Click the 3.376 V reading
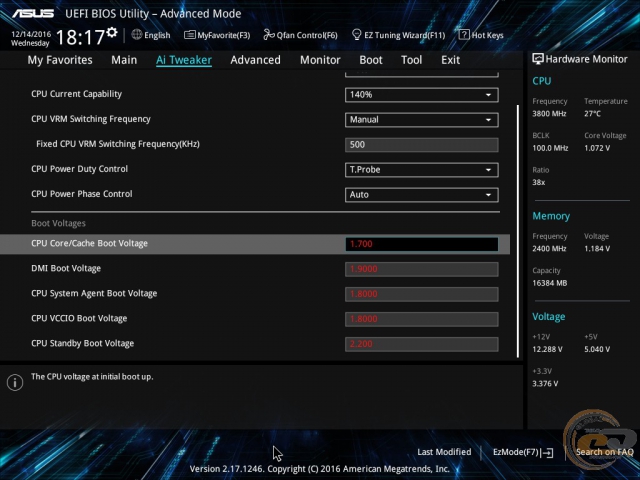 (545, 384)
